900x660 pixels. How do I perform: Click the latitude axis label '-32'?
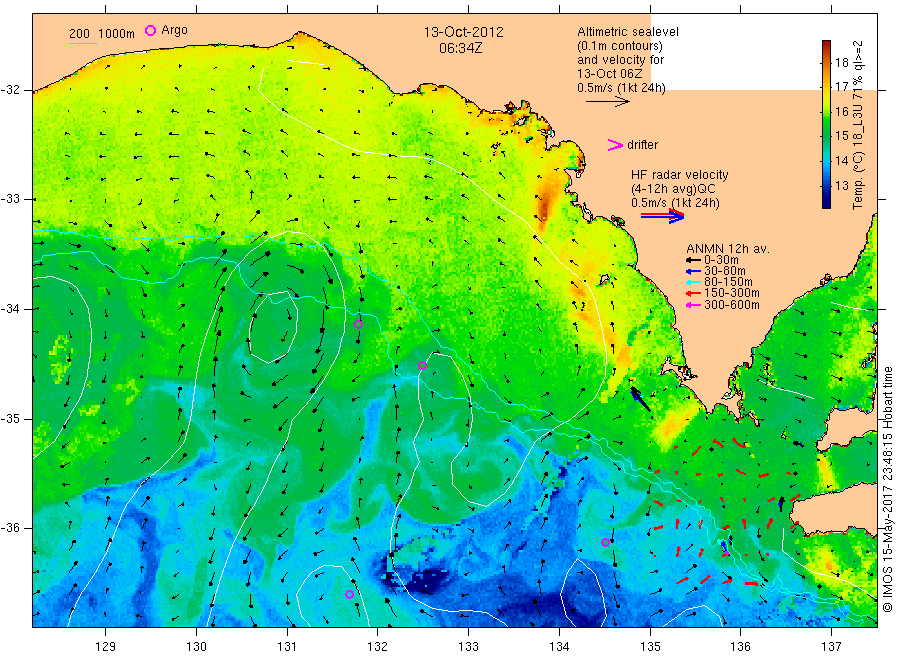coord(10,90)
